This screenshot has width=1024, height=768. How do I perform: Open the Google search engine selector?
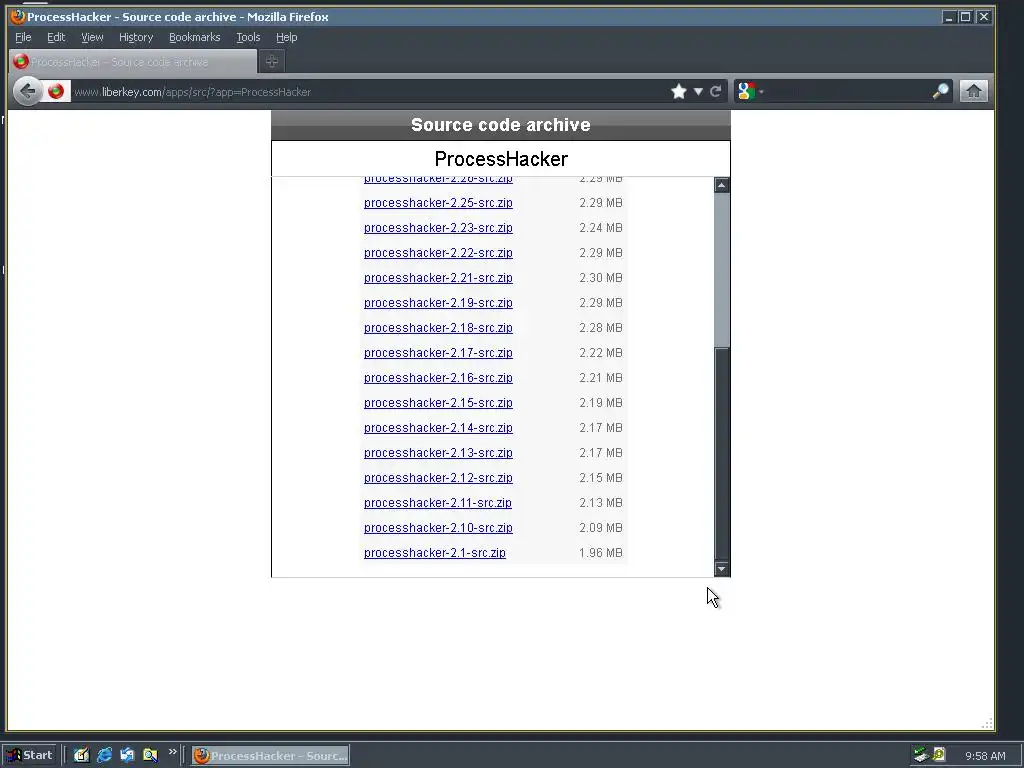tap(750, 91)
